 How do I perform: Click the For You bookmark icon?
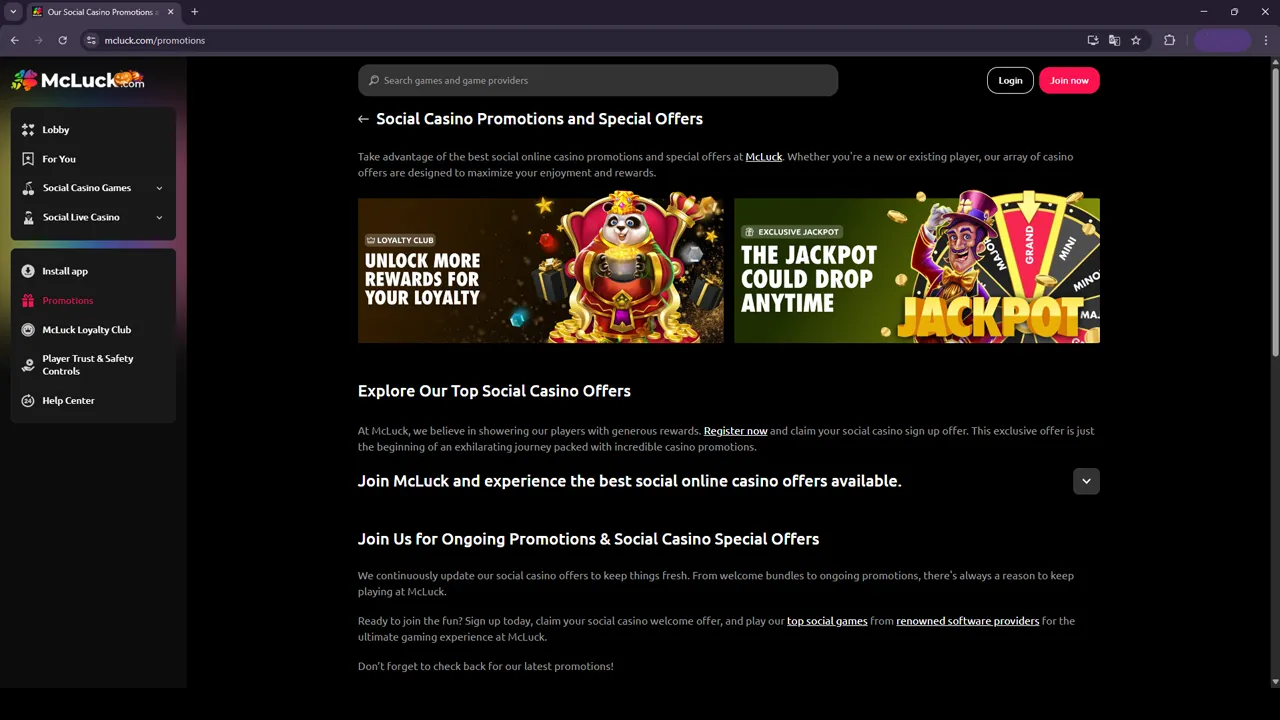pyautogui.click(x=28, y=159)
